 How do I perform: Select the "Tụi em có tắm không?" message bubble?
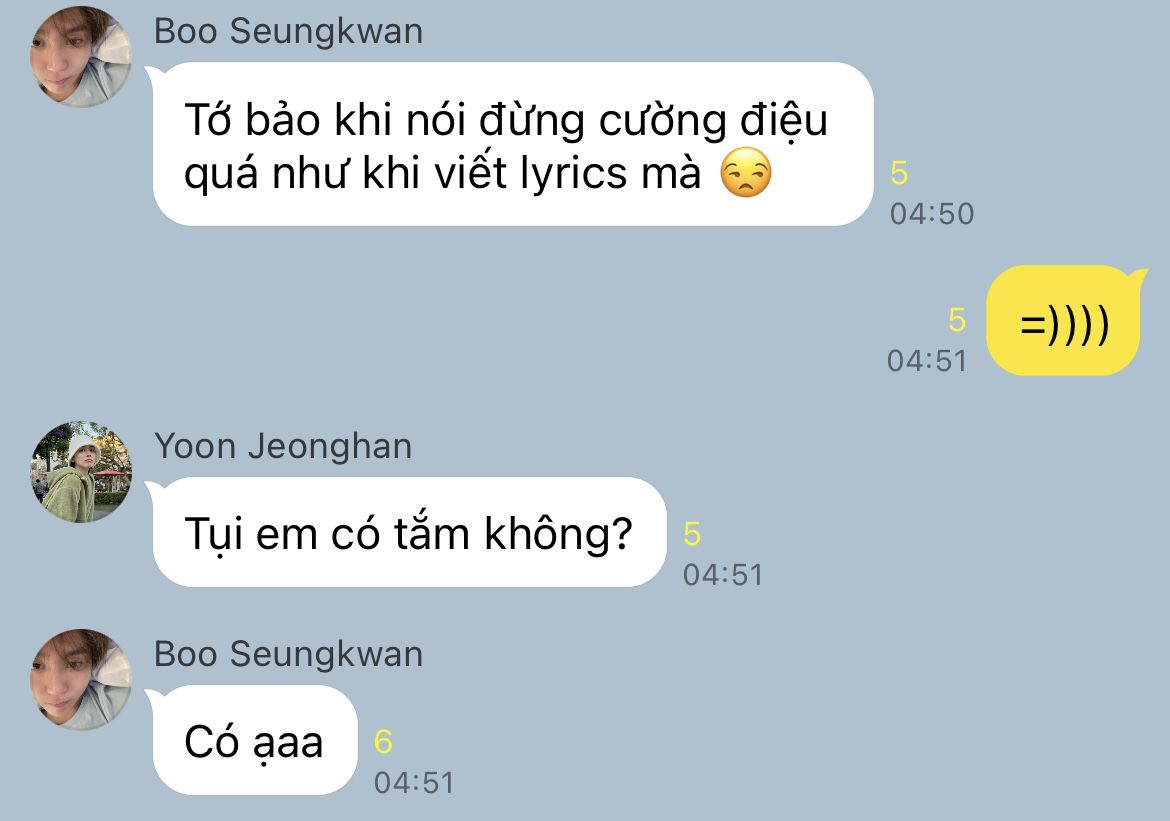point(408,532)
